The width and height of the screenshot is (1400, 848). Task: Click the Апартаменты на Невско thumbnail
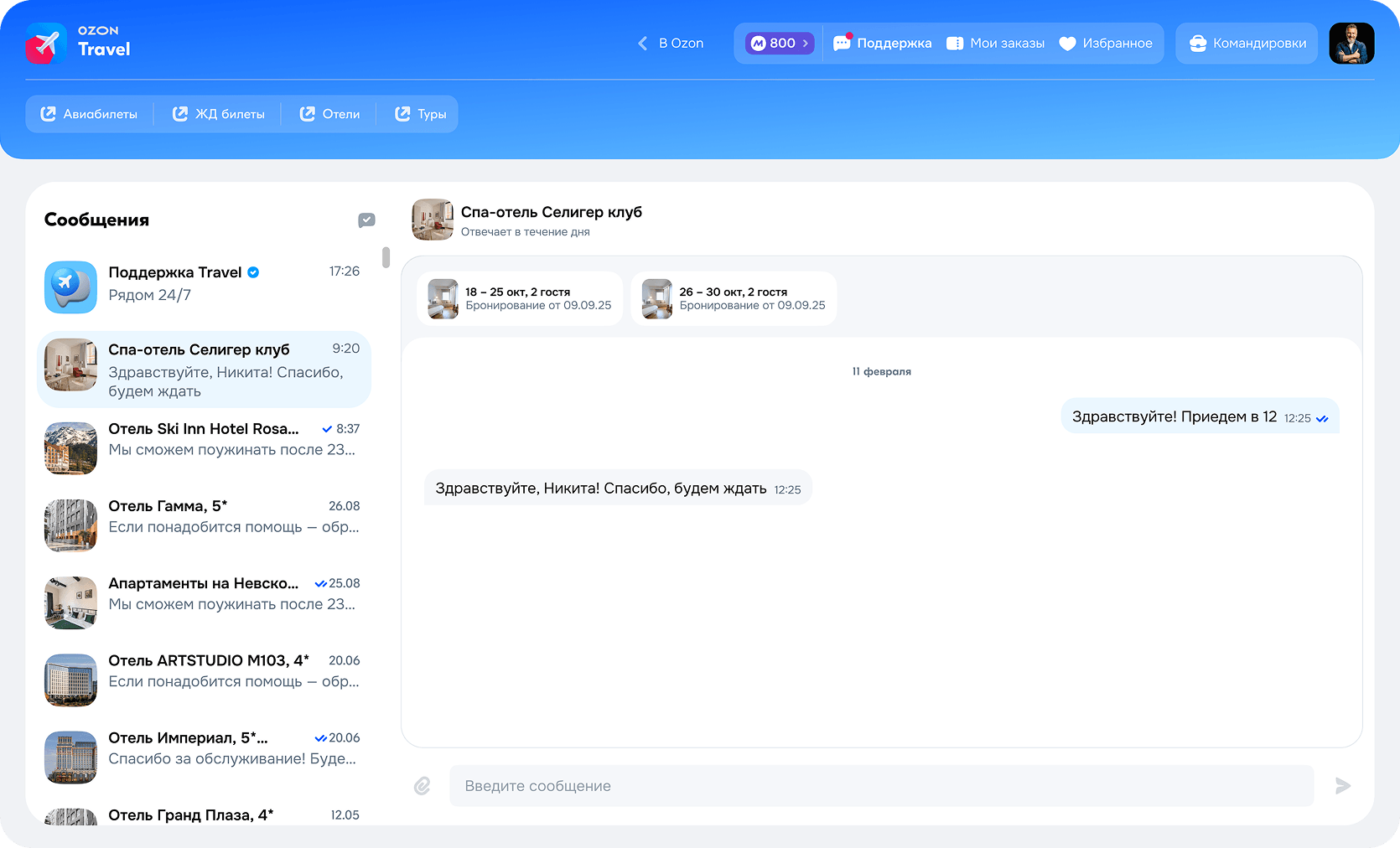tap(70, 602)
